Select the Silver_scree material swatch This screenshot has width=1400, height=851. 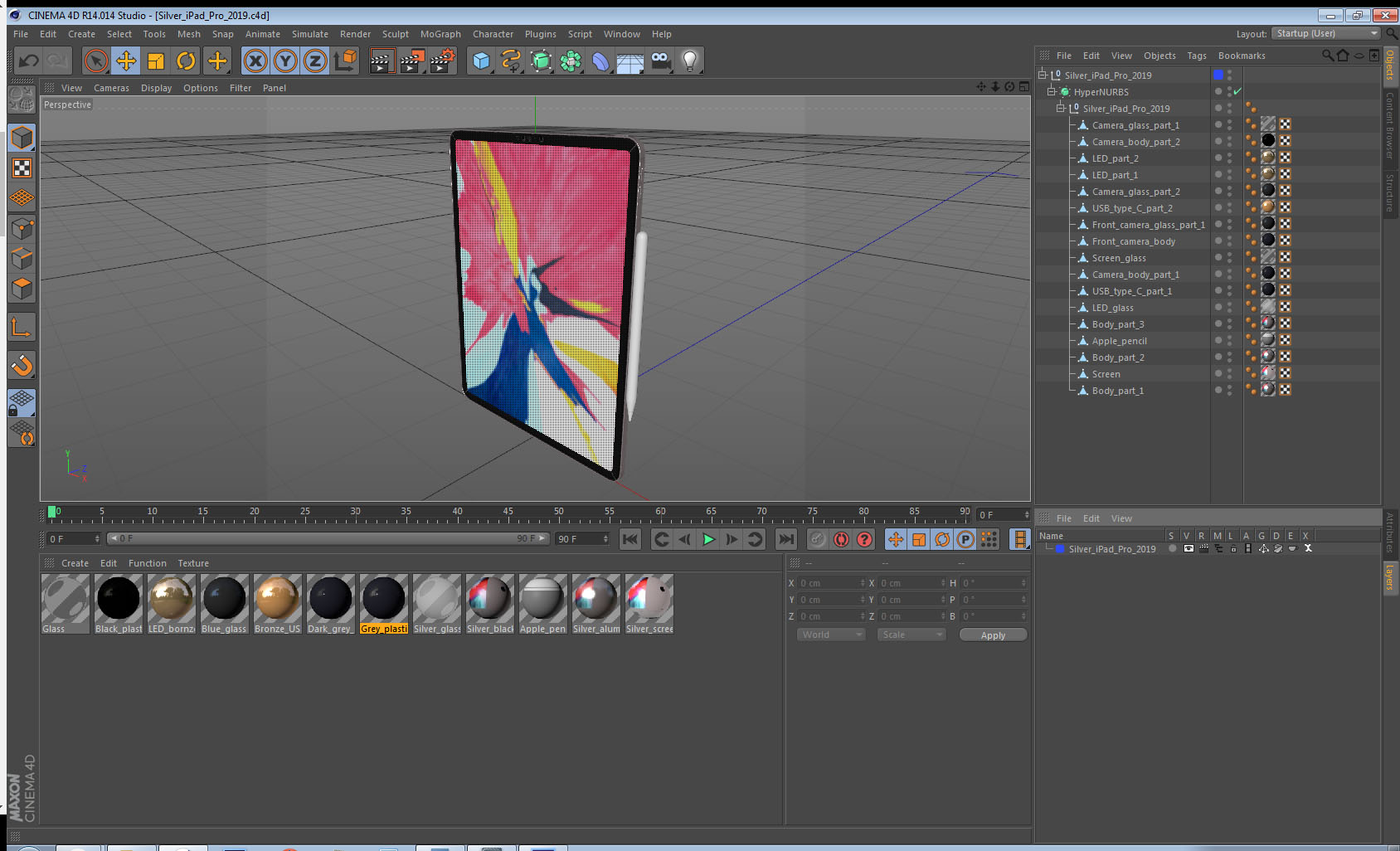[649, 604]
